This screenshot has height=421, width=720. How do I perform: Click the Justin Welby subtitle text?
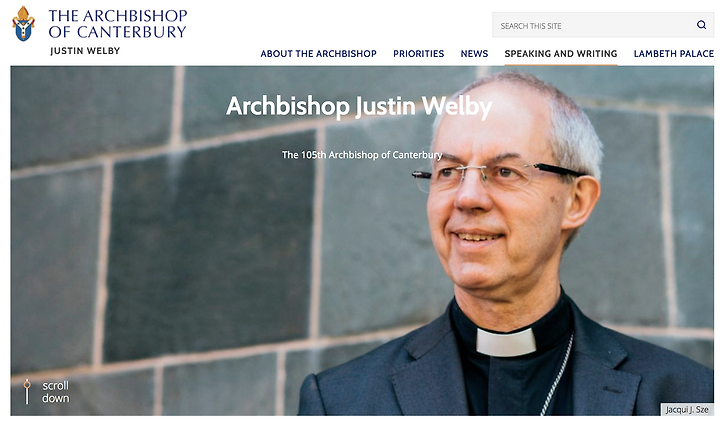point(85,51)
